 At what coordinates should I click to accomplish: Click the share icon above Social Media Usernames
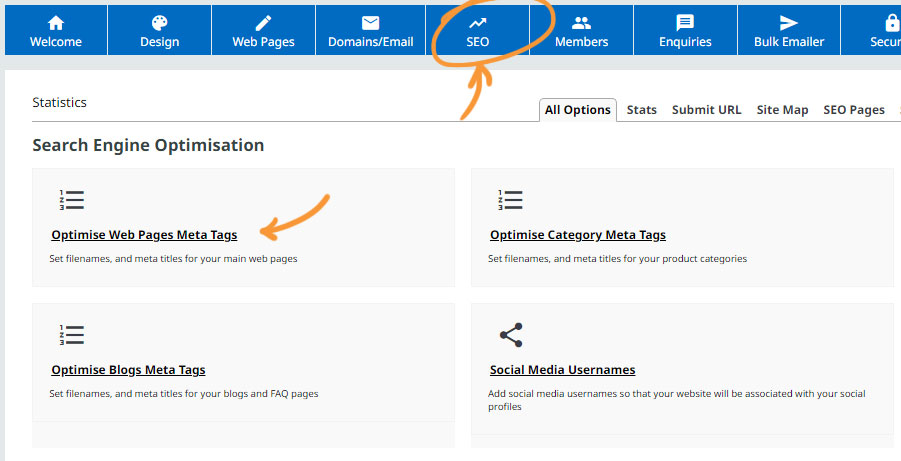coord(510,335)
